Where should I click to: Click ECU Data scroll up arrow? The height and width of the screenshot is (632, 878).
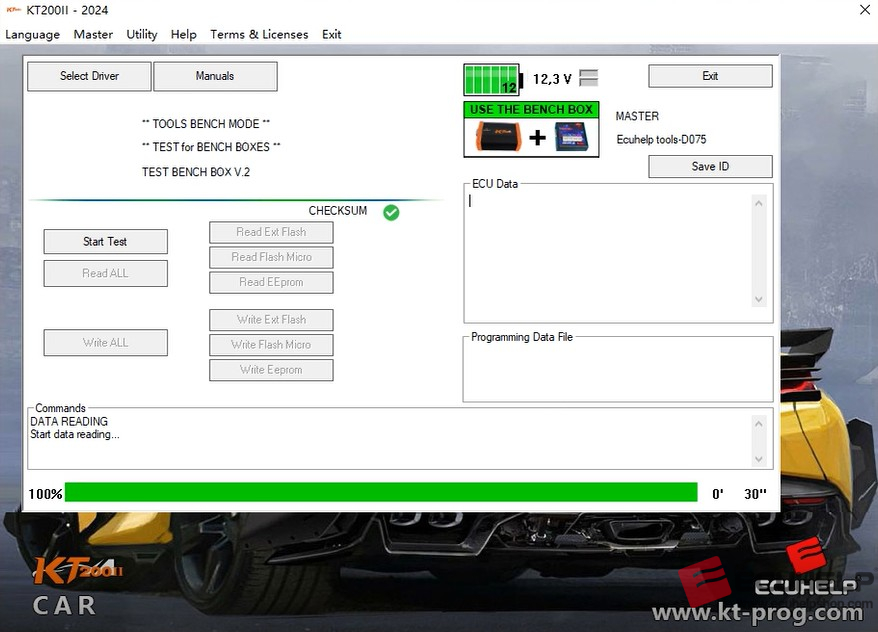pos(759,203)
